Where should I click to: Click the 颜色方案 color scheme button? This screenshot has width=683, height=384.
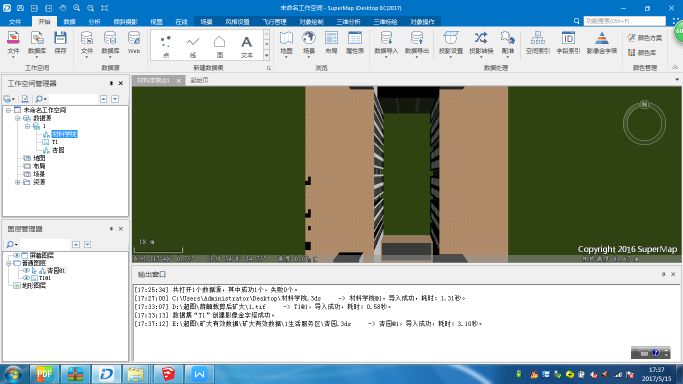coord(645,38)
